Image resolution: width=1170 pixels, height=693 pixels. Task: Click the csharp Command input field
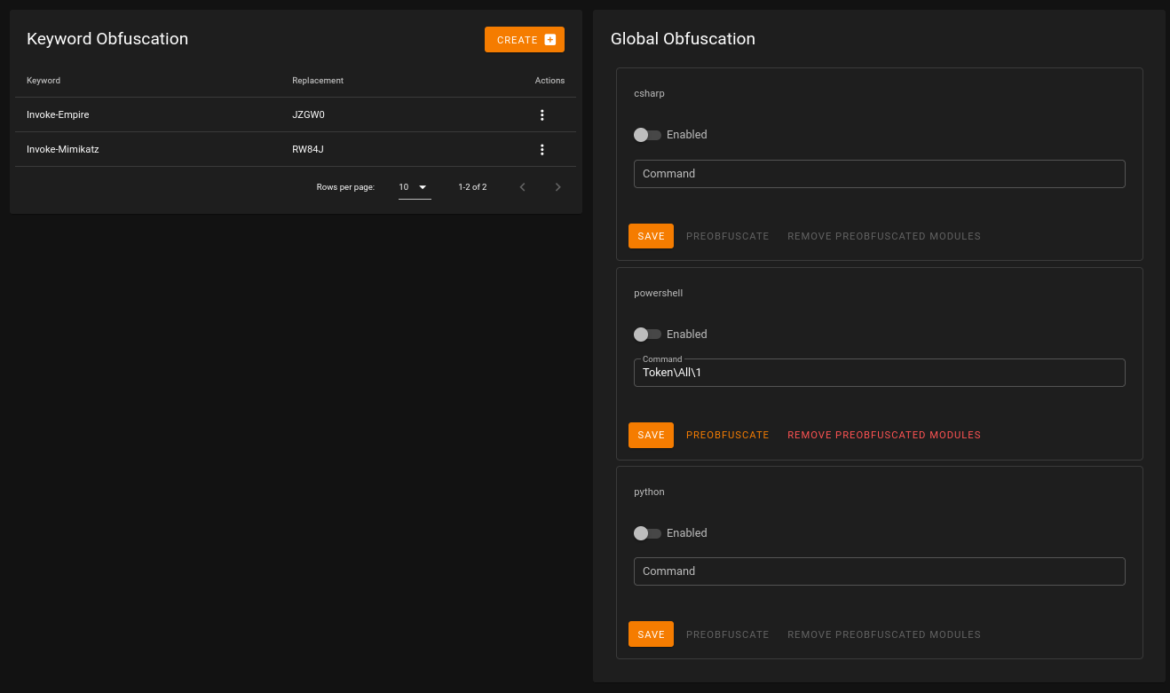click(879, 174)
